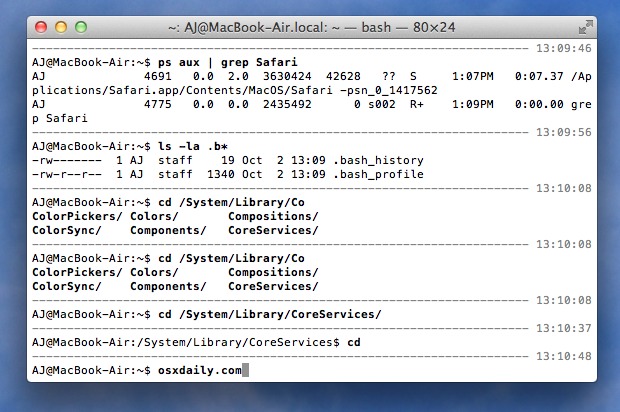Click the red close window button
This screenshot has height=412, width=620.
41,27
